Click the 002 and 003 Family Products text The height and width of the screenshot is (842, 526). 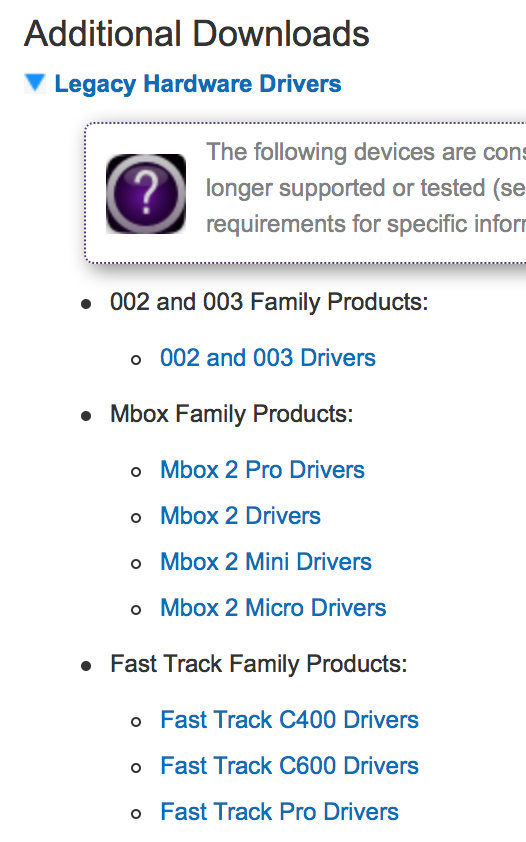pyautogui.click(x=269, y=302)
